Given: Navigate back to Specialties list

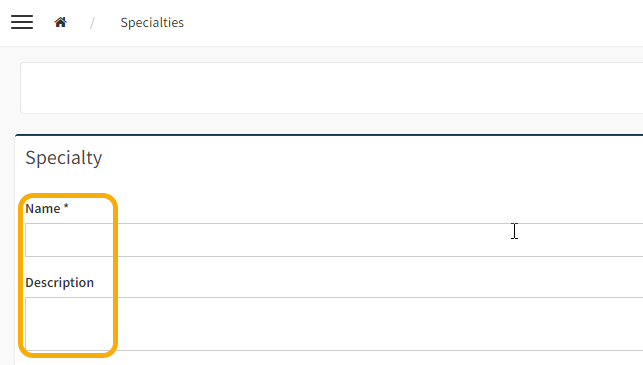Looking at the screenshot, I should click(152, 23).
